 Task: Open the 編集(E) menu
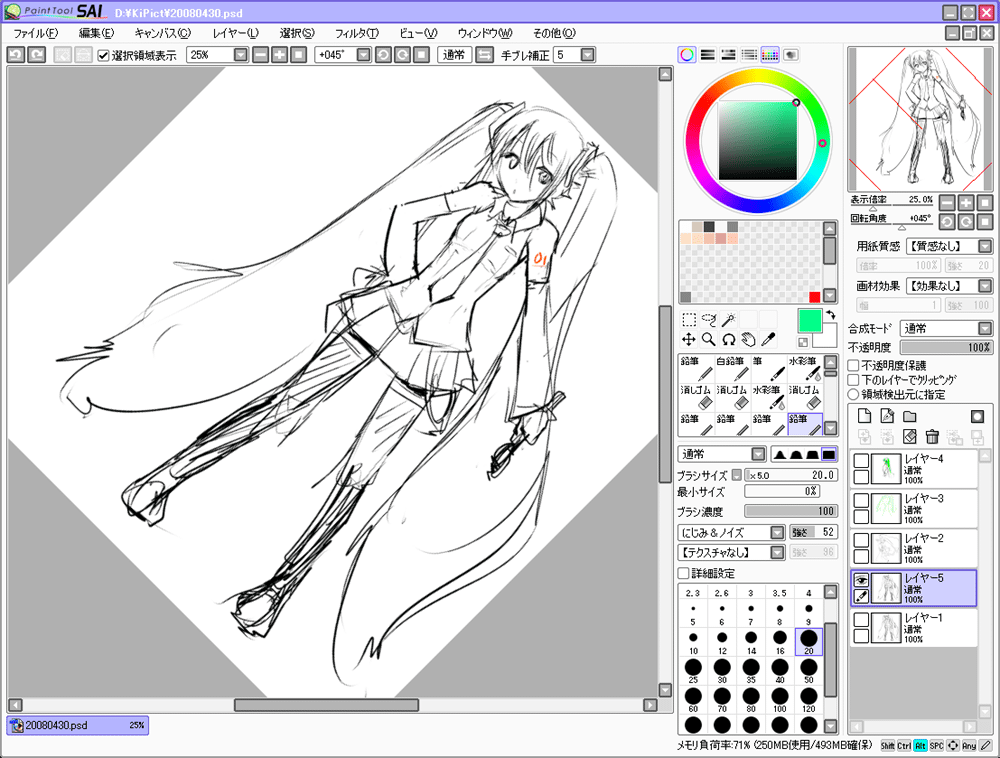click(x=96, y=33)
